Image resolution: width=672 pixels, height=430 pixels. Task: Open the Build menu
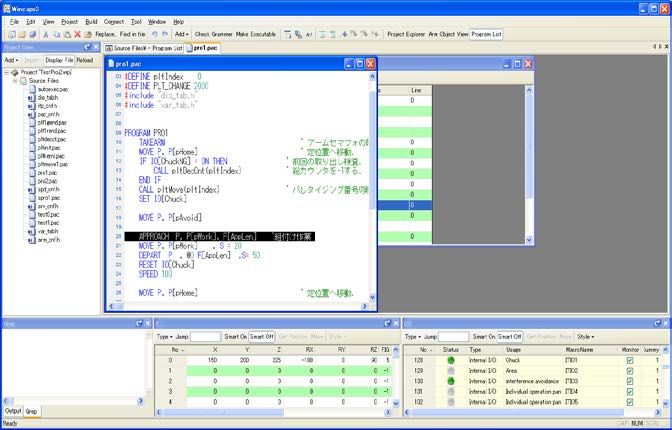pyautogui.click(x=91, y=22)
